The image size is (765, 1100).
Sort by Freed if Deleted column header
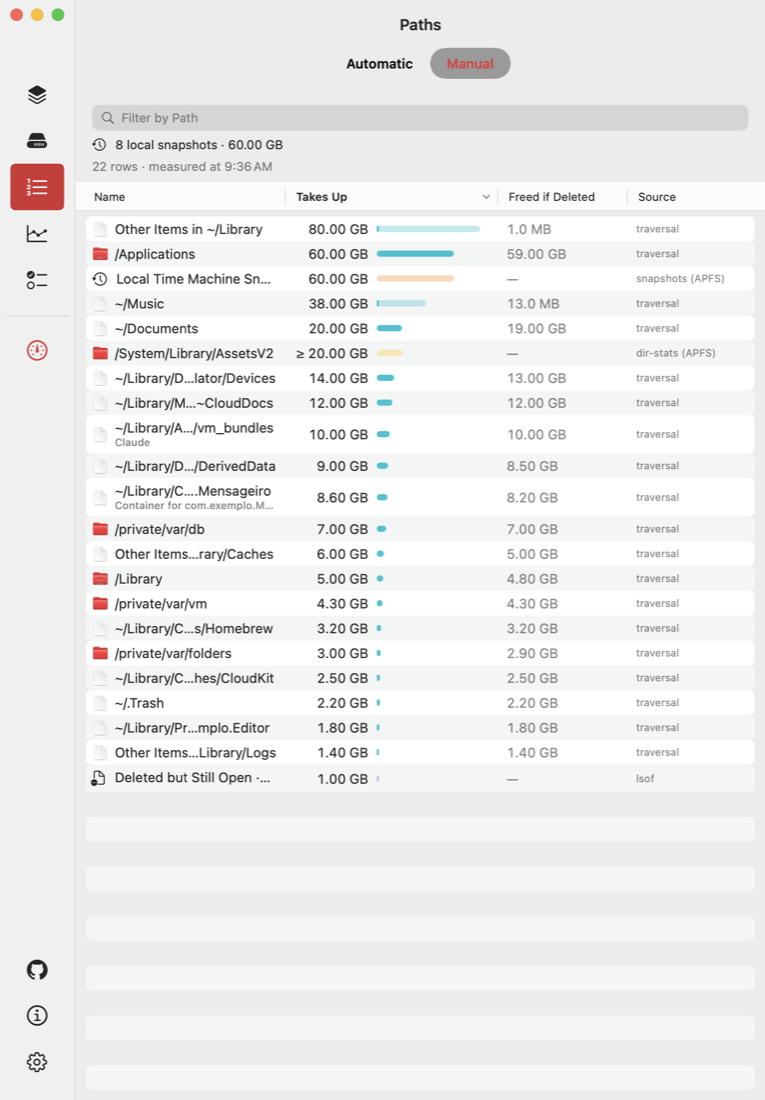[552, 197]
